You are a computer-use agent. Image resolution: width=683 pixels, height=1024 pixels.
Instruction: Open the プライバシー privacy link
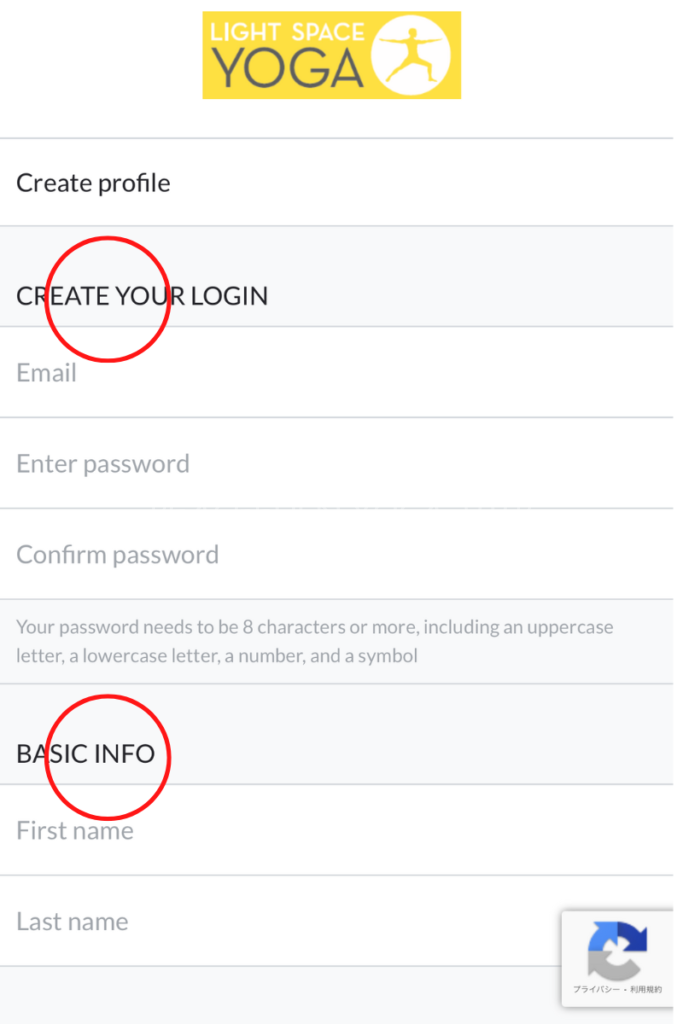tap(598, 989)
